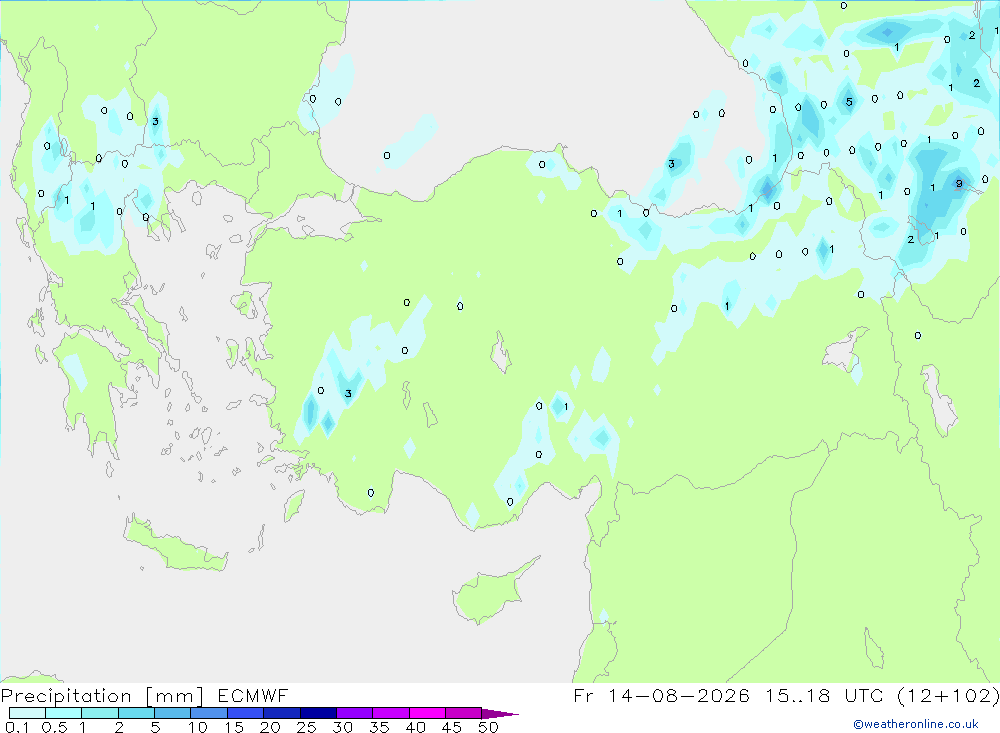
Task: Select the 20–25 mm dark blue swatch
Action: (281, 713)
